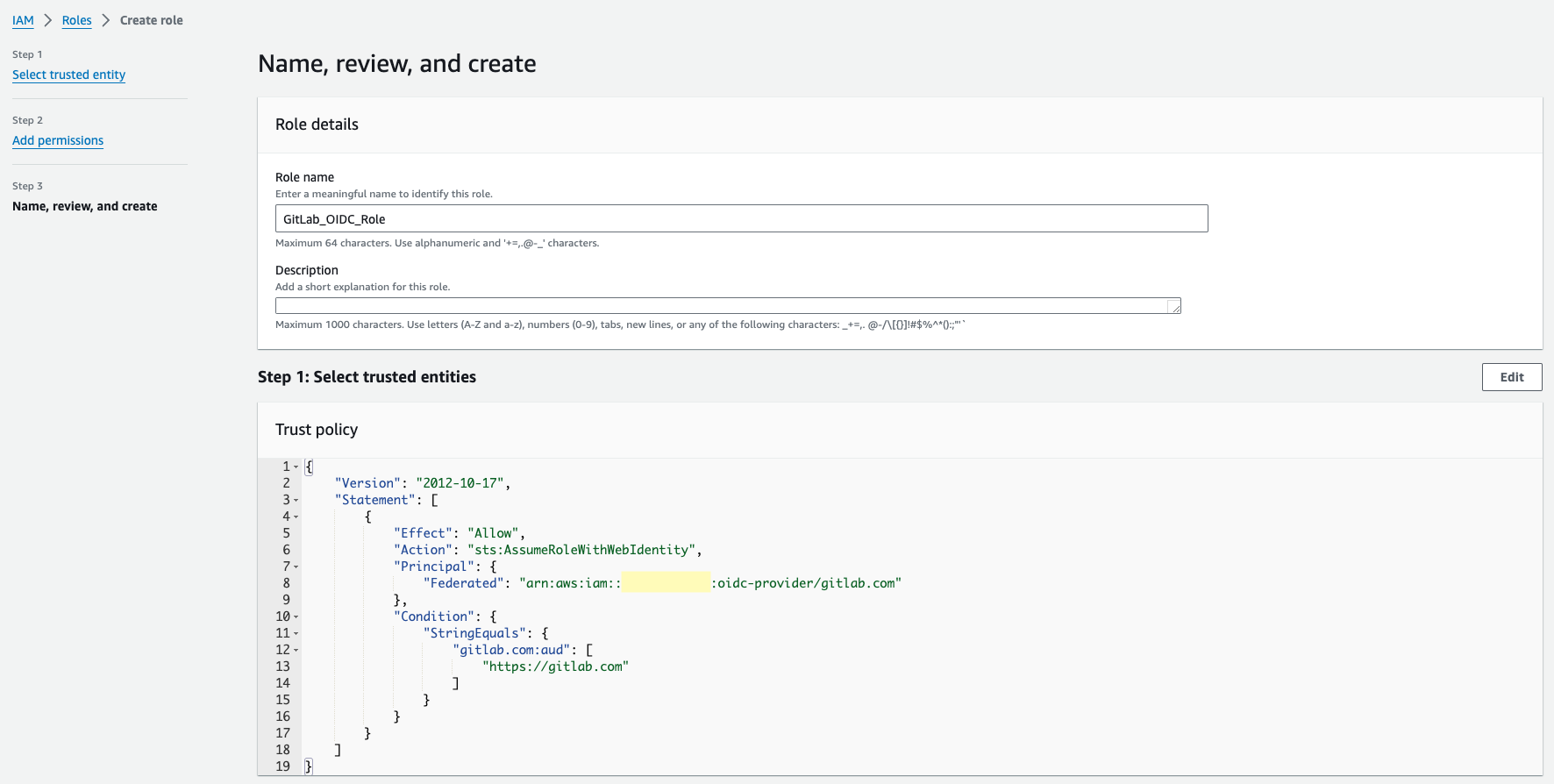The height and width of the screenshot is (784, 1554).
Task: Go to the Roles breadcrumb link
Action: pyautogui.click(x=76, y=20)
